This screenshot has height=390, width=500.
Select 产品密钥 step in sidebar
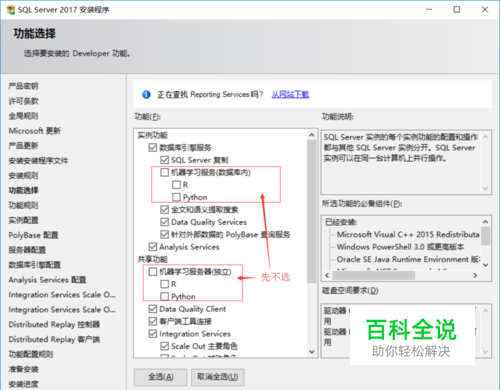pyautogui.click(x=23, y=86)
